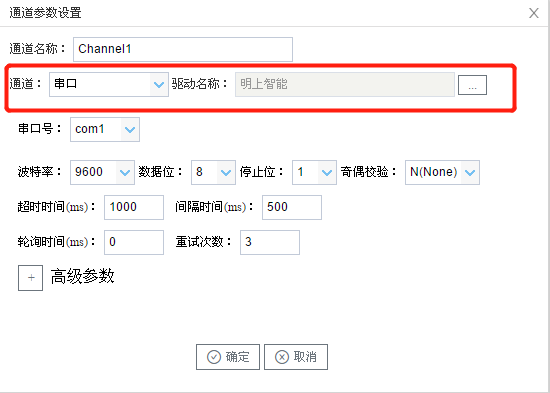Screen dimensions: 550x393
Task: Open the 串口号 dropdown showing com1
Action: click(105, 129)
